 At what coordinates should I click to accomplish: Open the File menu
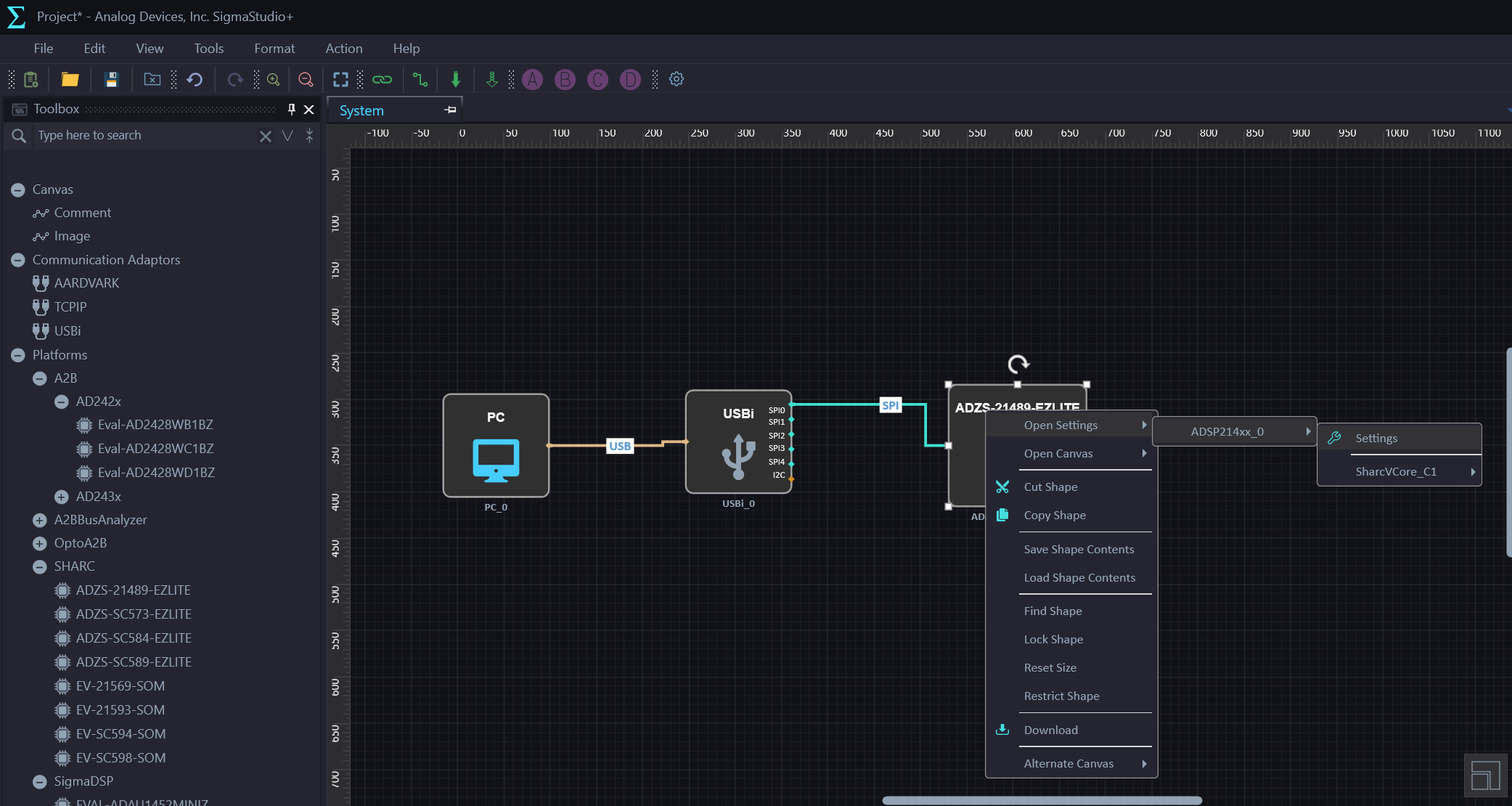(x=44, y=49)
